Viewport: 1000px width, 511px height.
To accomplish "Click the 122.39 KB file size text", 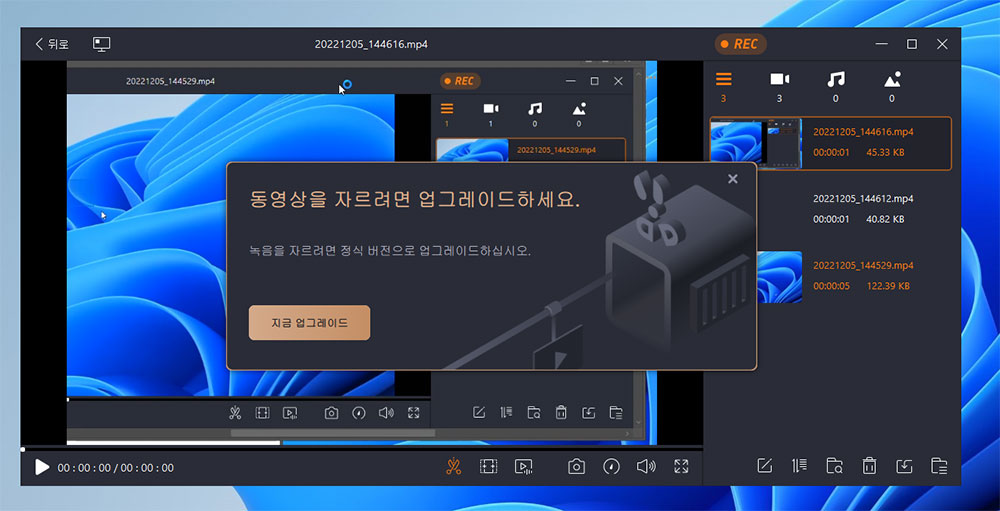I will coord(888,286).
